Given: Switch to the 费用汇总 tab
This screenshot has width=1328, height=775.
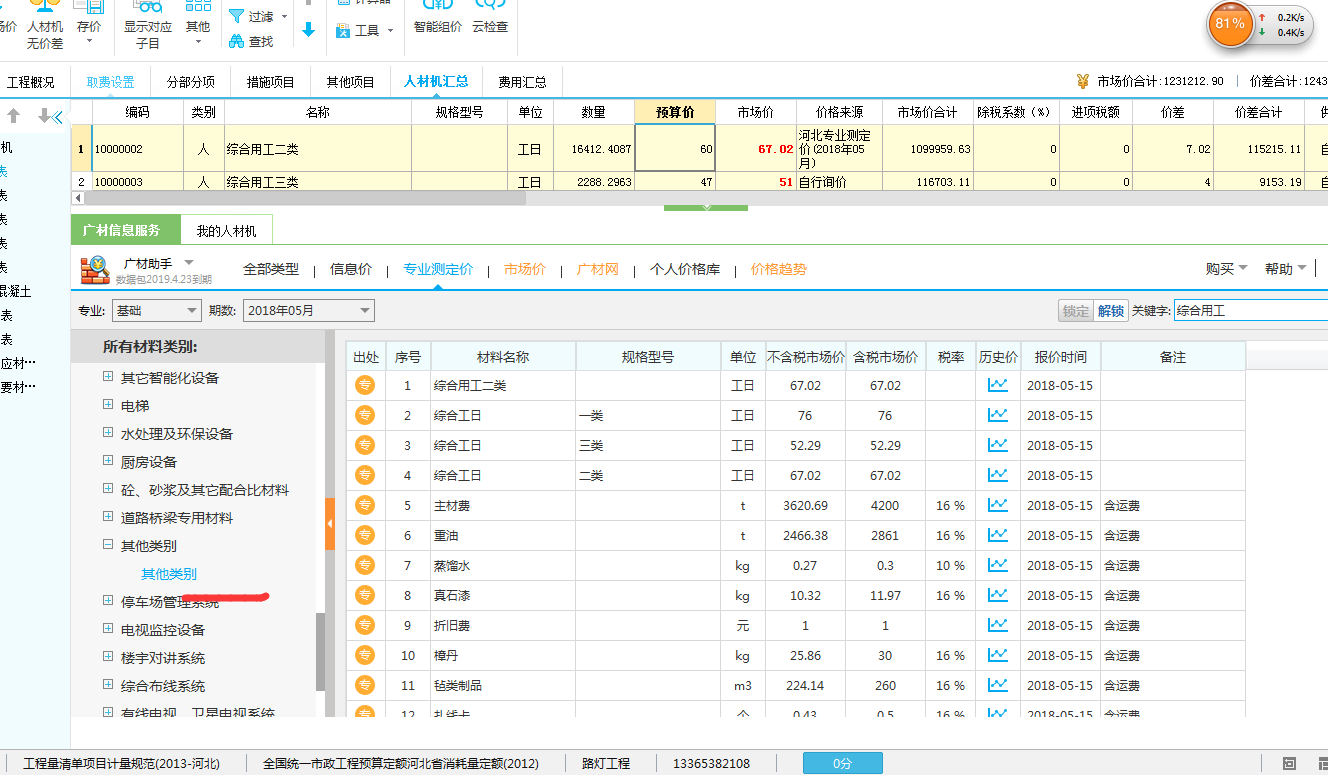Looking at the screenshot, I should tap(522, 82).
